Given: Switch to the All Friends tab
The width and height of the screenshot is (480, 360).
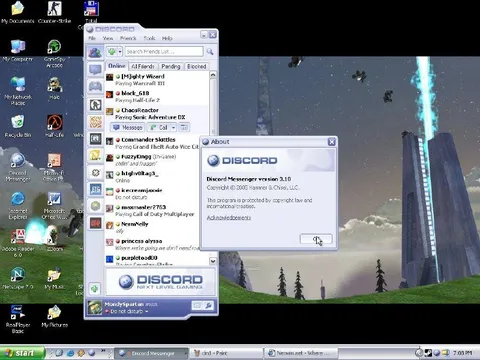Looking at the screenshot, I should pyautogui.click(x=143, y=66).
